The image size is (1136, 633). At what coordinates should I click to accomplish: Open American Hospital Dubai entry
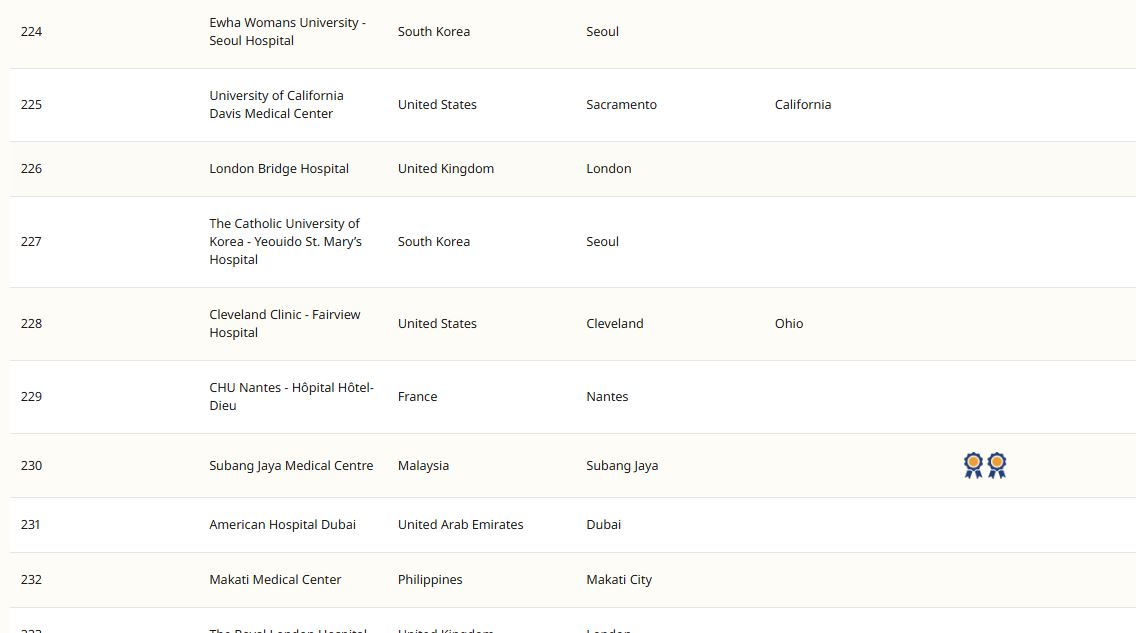pyautogui.click(x=282, y=525)
